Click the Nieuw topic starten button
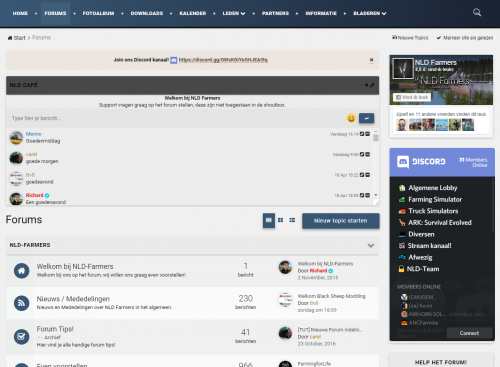Viewport: 500px width, 367px height. point(341,221)
